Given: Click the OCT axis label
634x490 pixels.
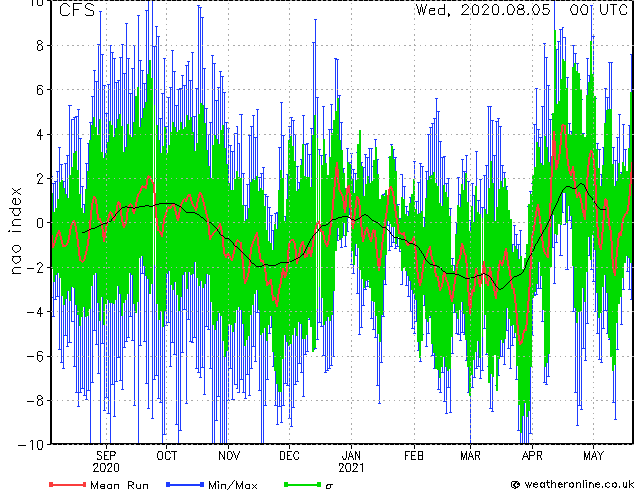Looking at the screenshot, I should (x=167, y=456).
